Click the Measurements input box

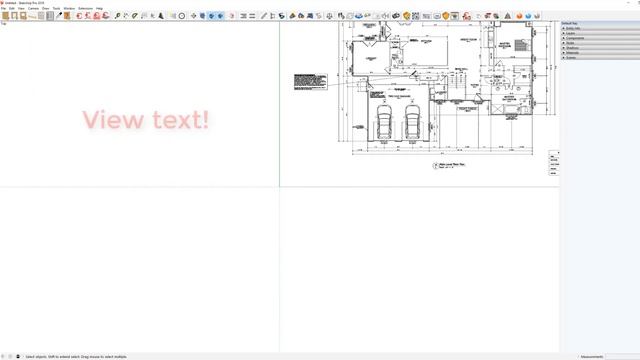coord(622,356)
